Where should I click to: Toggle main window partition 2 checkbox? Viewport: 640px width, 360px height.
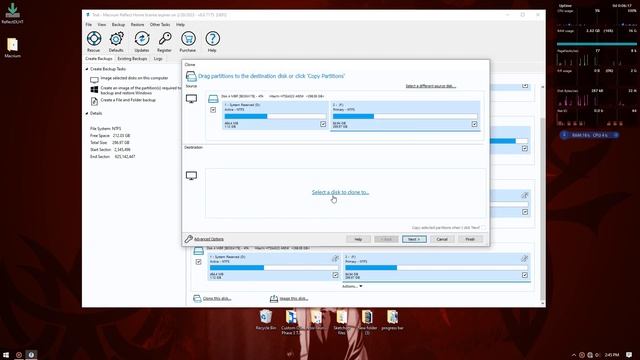[525, 275]
